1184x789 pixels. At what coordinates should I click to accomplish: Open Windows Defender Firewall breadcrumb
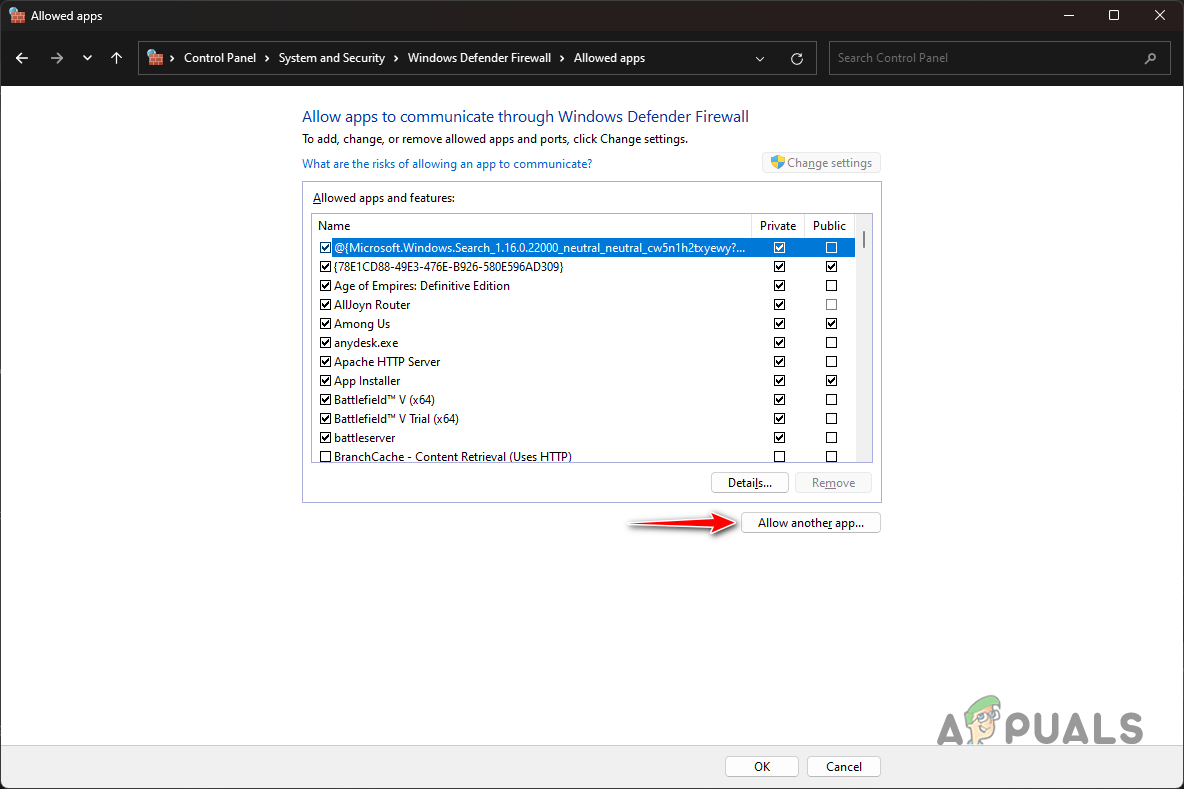pyautogui.click(x=479, y=58)
